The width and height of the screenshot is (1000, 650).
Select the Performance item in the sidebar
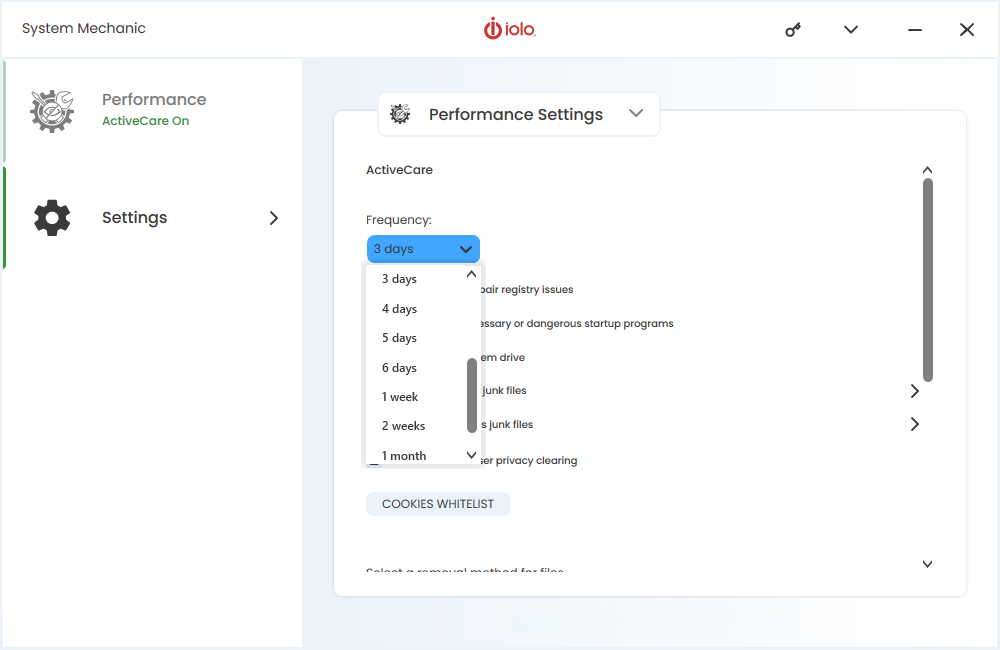pyautogui.click(x=152, y=111)
